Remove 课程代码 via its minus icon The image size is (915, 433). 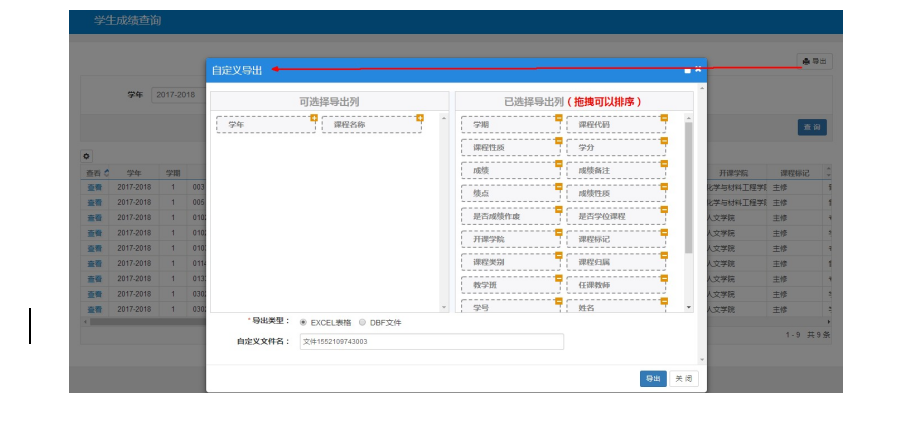pos(663,118)
